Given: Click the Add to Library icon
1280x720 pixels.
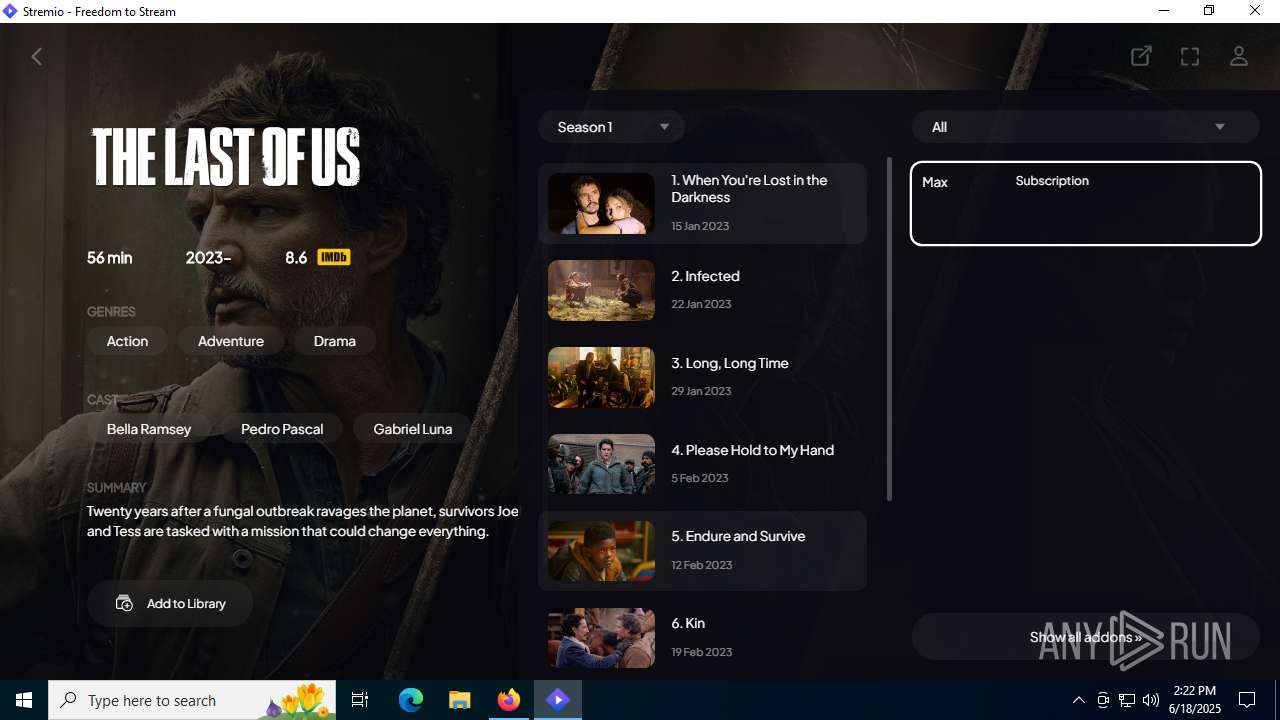Looking at the screenshot, I should tap(124, 604).
